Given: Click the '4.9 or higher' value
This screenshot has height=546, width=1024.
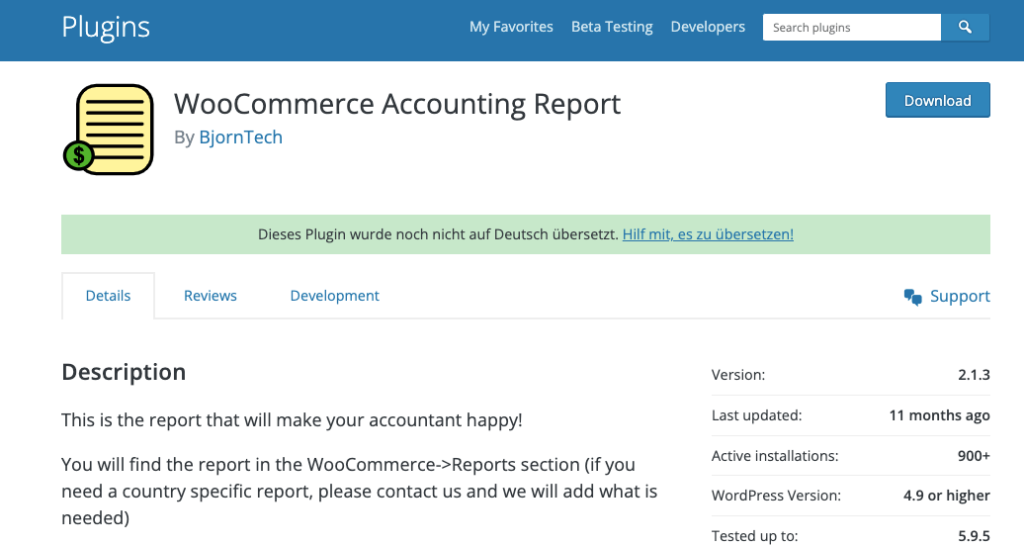Looking at the screenshot, I should tap(946, 496).
